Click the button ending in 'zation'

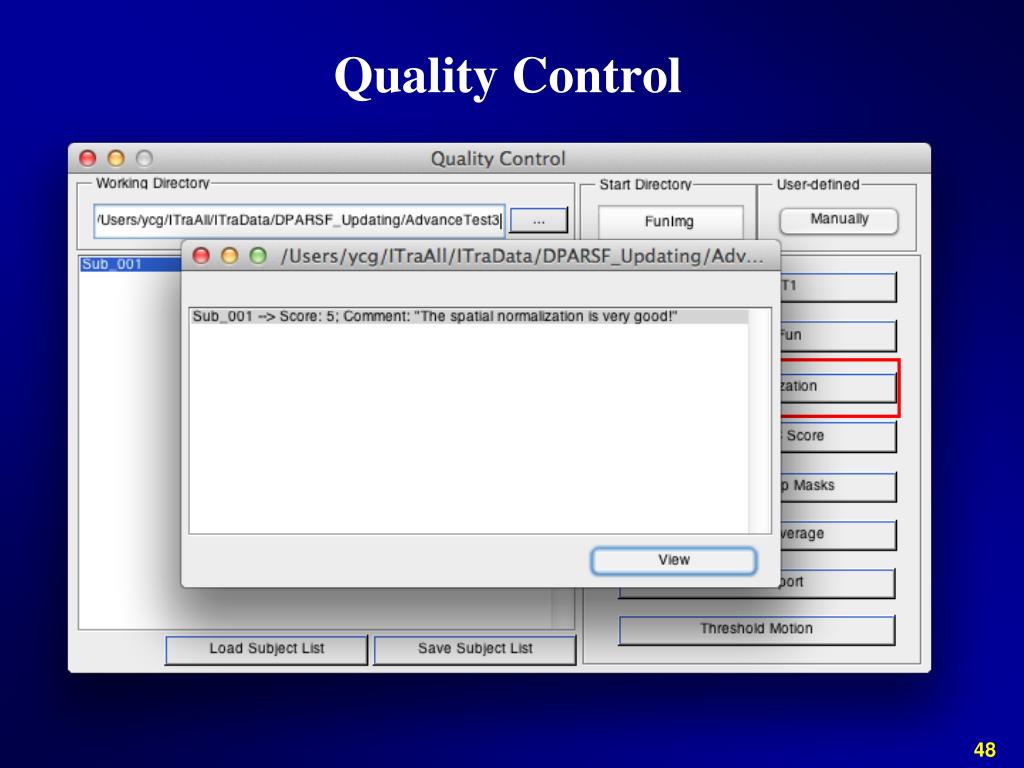click(838, 387)
